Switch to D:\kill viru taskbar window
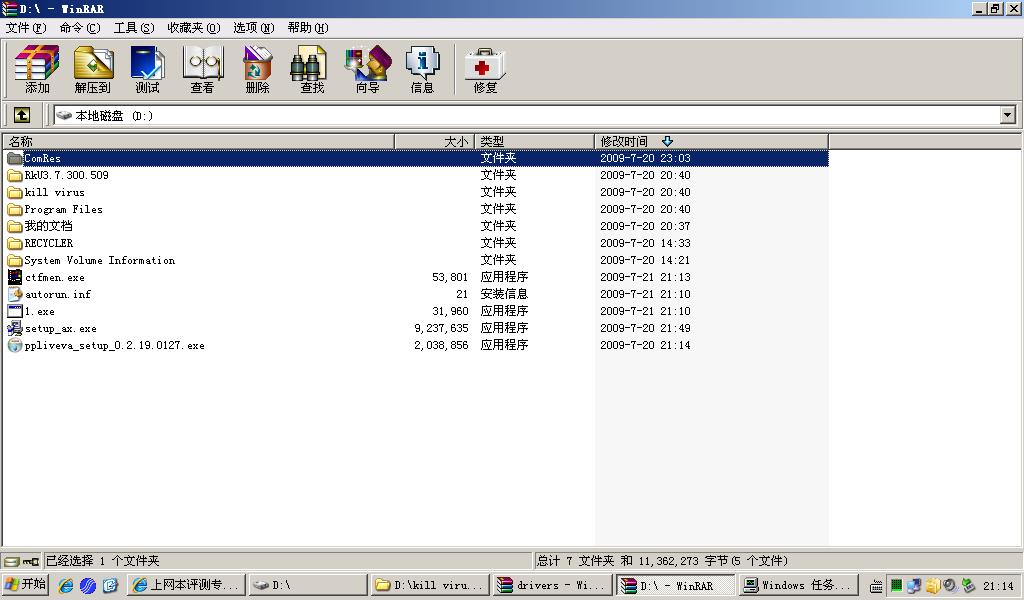1024x600 pixels. point(430,585)
